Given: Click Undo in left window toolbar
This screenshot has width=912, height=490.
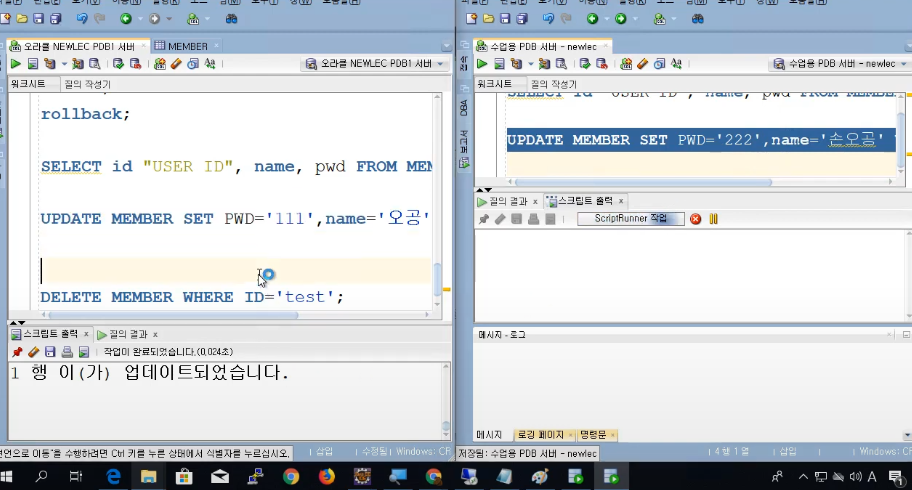Looking at the screenshot, I should (81, 19).
